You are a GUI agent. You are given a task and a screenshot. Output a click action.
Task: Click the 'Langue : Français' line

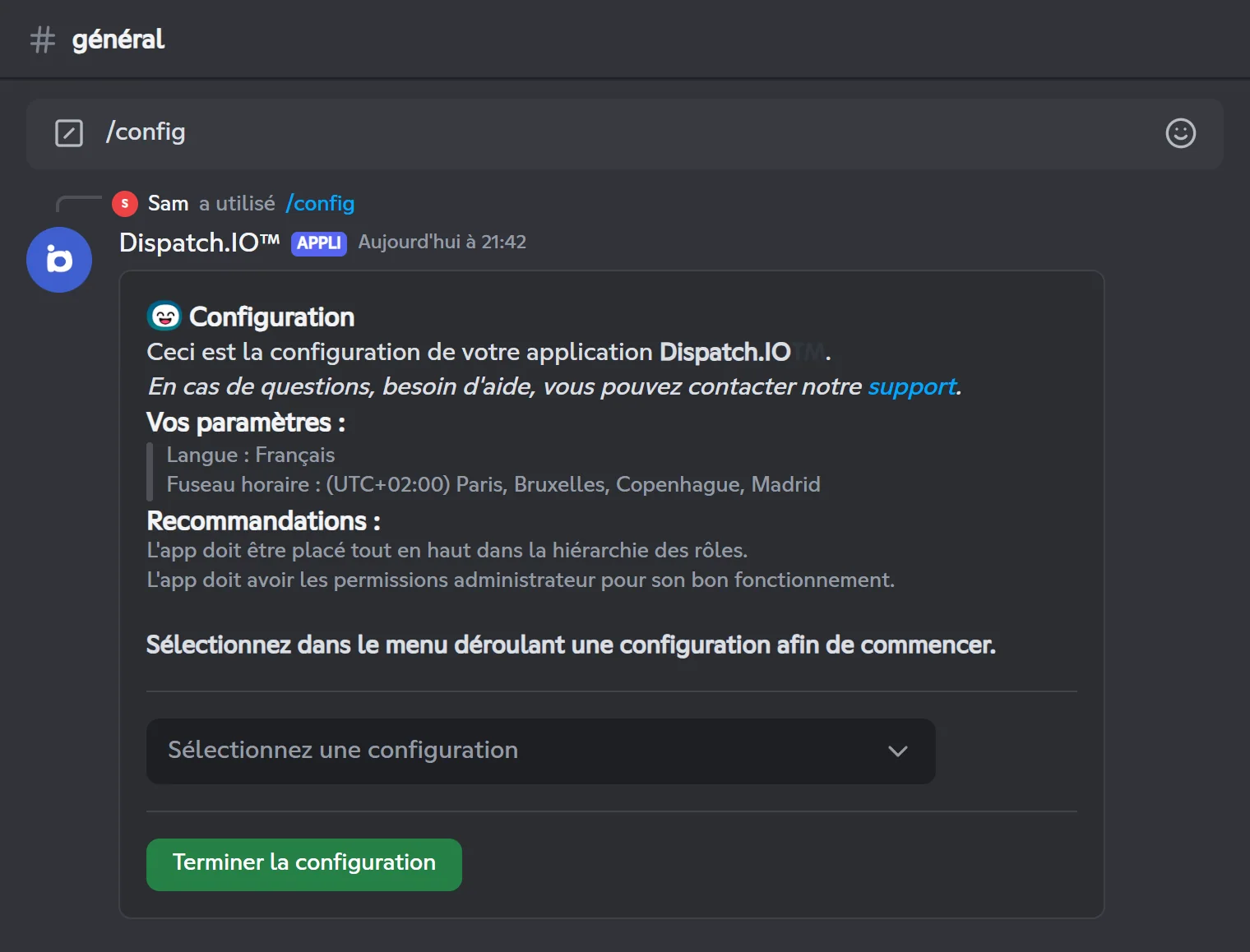[x=251, y=455]
